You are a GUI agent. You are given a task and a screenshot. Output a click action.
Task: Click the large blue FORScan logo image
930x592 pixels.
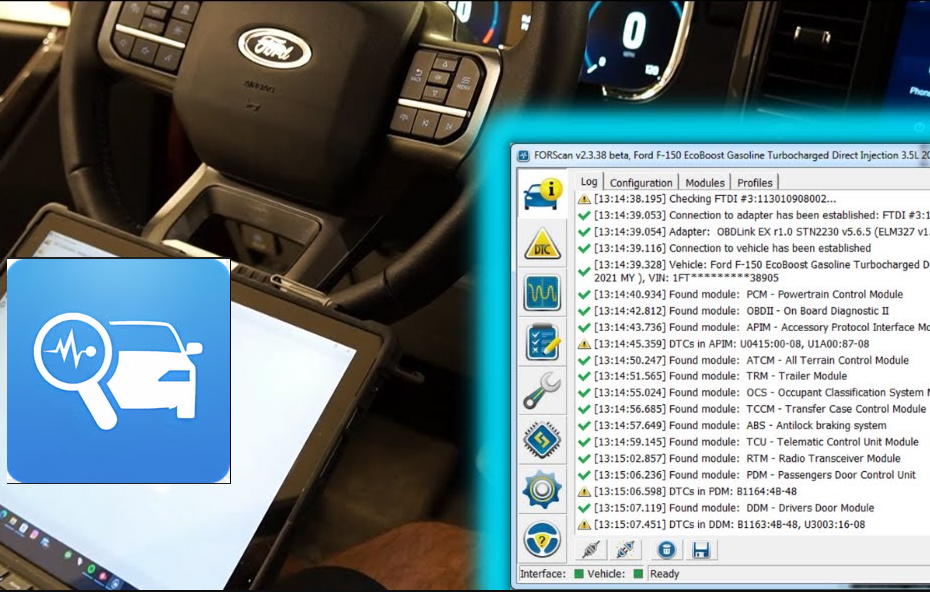click(119, 371)
